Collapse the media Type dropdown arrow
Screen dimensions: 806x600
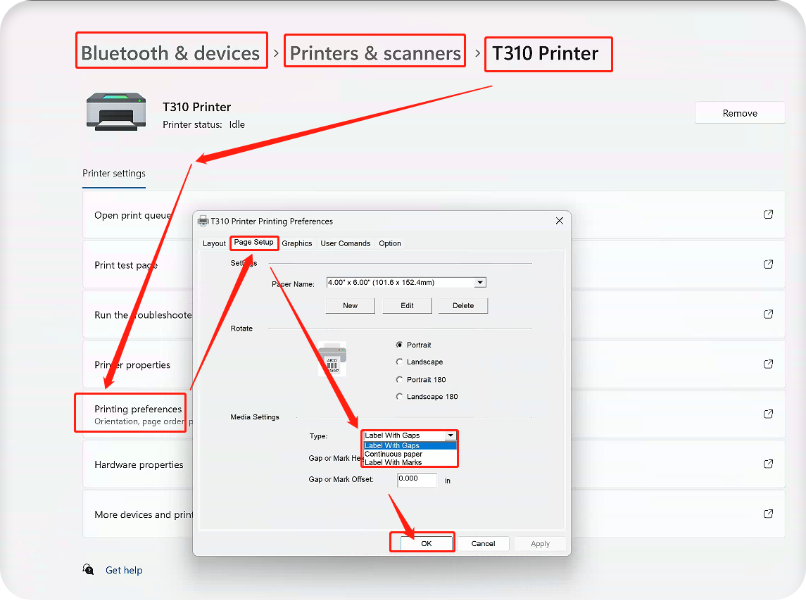(x=450, y=435)
